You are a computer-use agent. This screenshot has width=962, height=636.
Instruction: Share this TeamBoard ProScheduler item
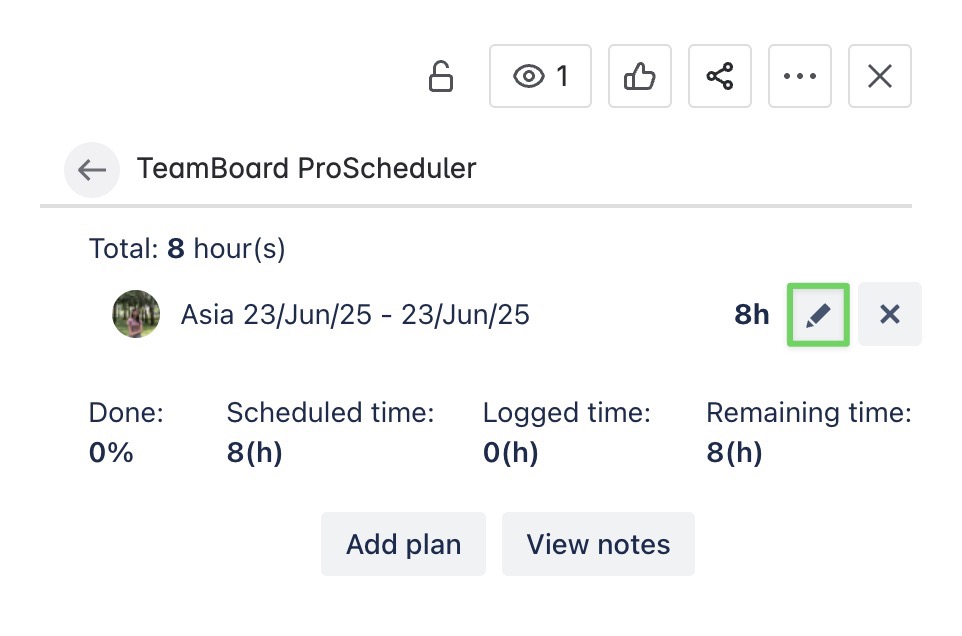[719, 76]
